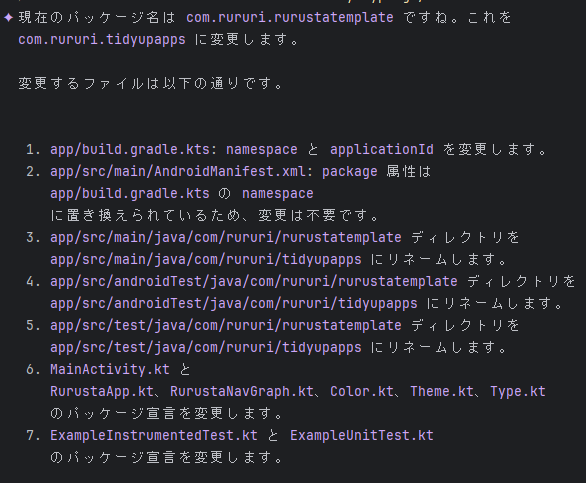Click the word namespace in list item 2
Screen dimensions: 586x483
[278, 194]
